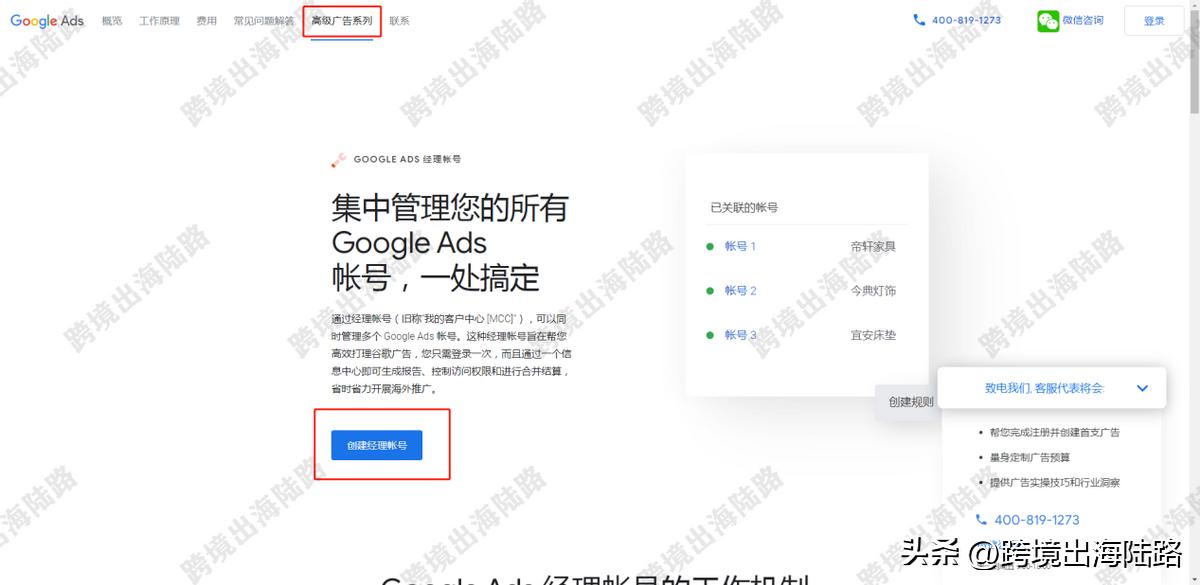Switch to the 高级广告系列 tab
The width and height of the screenshot is (1200, 585).
tap(340, 20)
